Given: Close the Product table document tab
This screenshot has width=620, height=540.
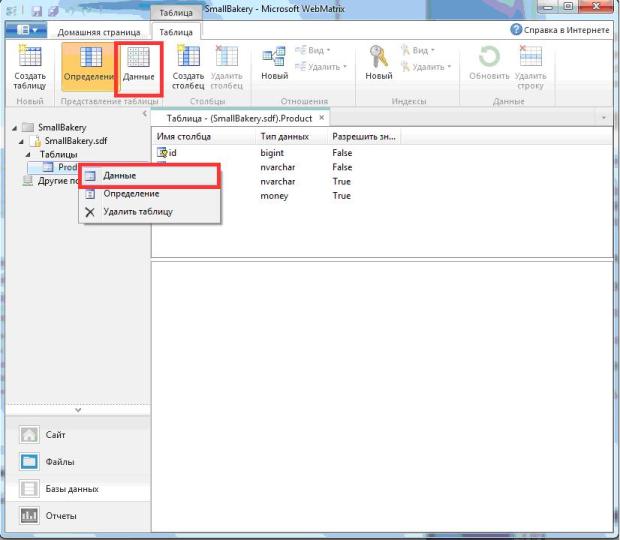Looking at the screenshot, I should point(322,117).
